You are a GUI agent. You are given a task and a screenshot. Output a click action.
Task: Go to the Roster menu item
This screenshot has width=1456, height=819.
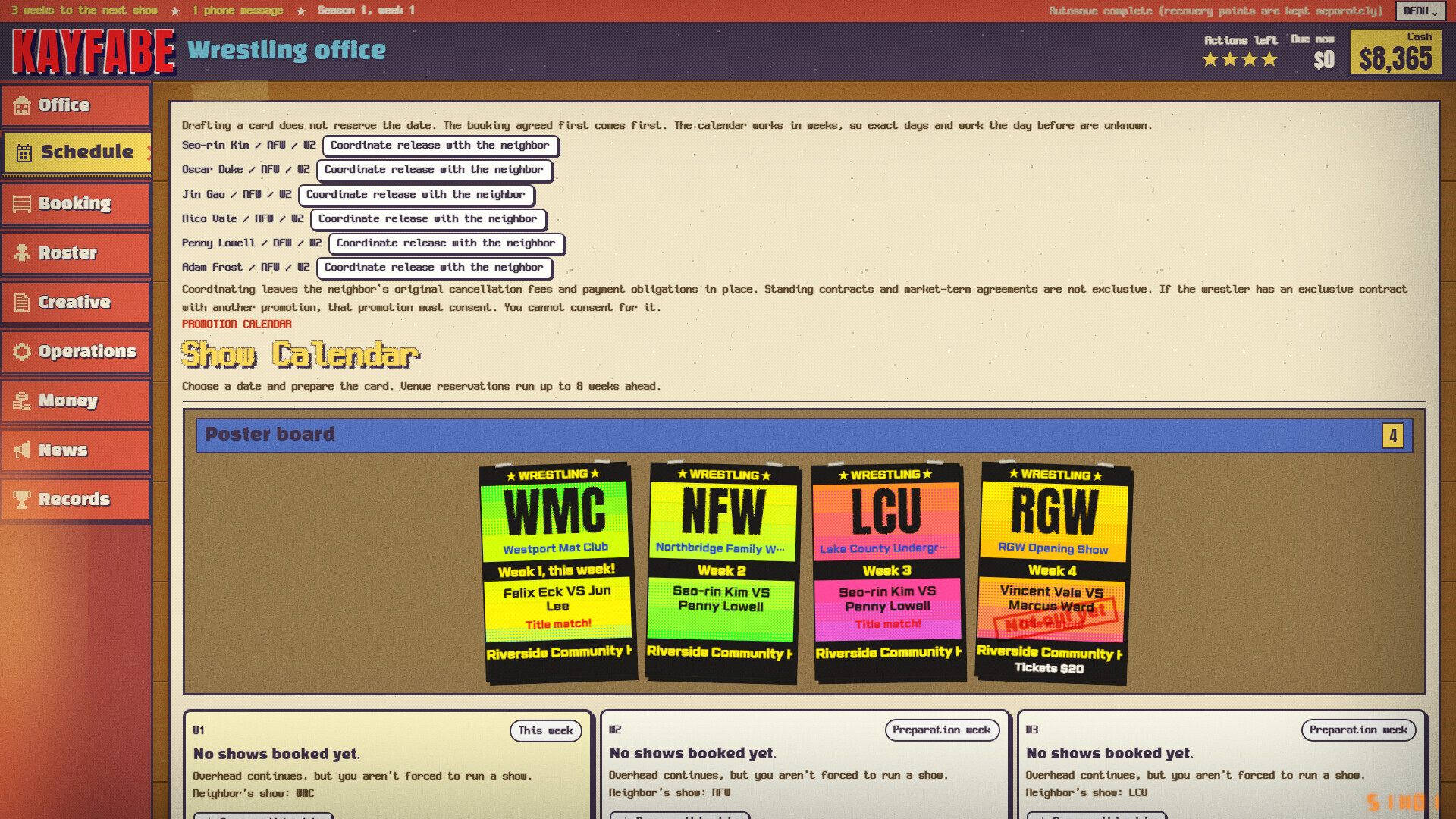tap(75, 253)
